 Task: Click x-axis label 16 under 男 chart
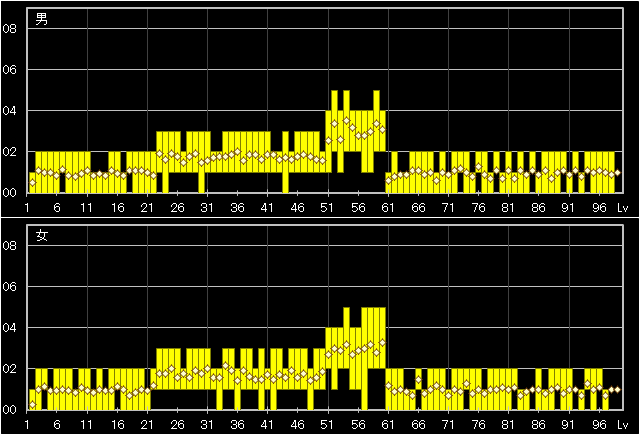click(x=117, y=208)
